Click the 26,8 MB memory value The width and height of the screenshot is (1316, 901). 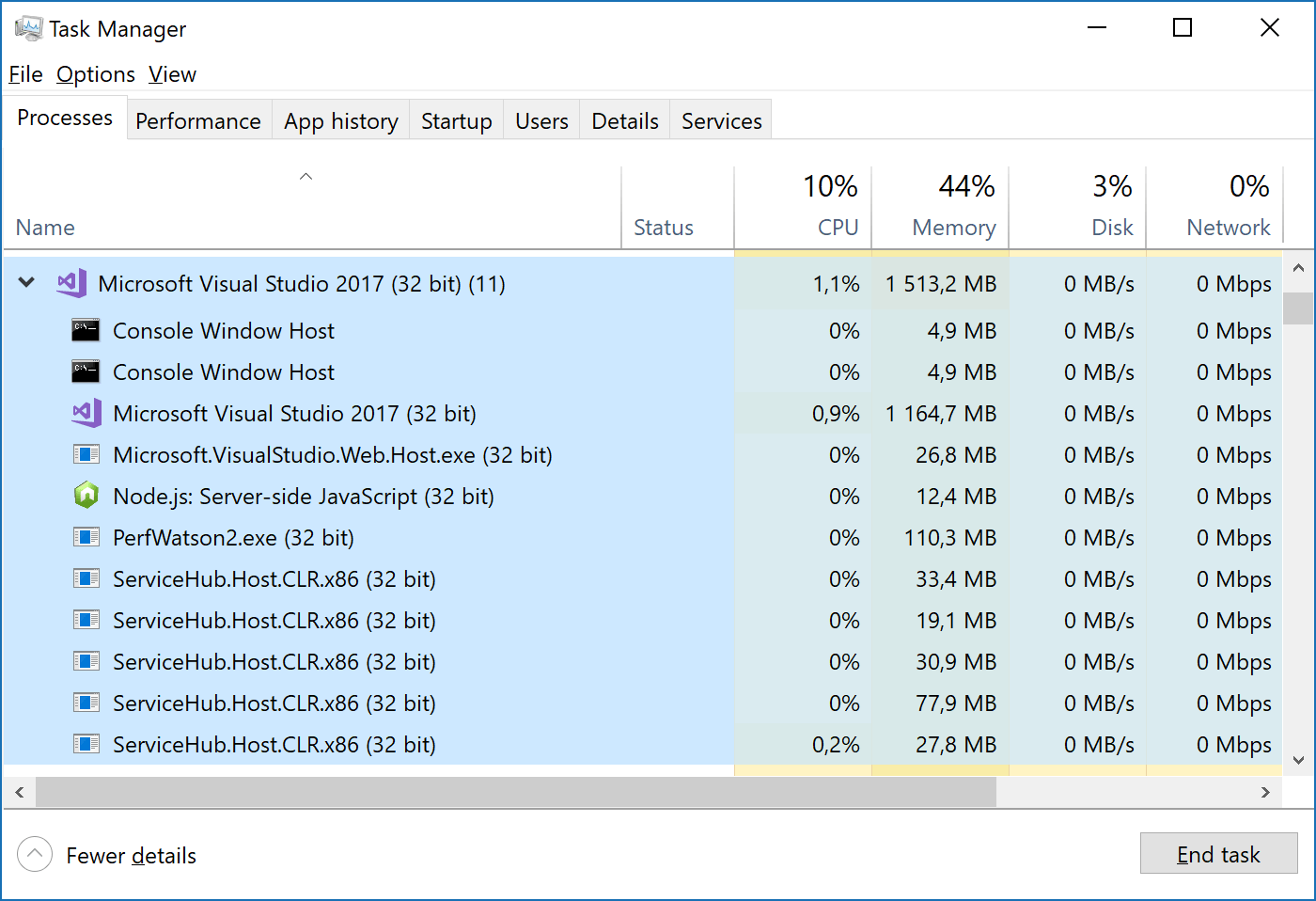click(956, 455)
